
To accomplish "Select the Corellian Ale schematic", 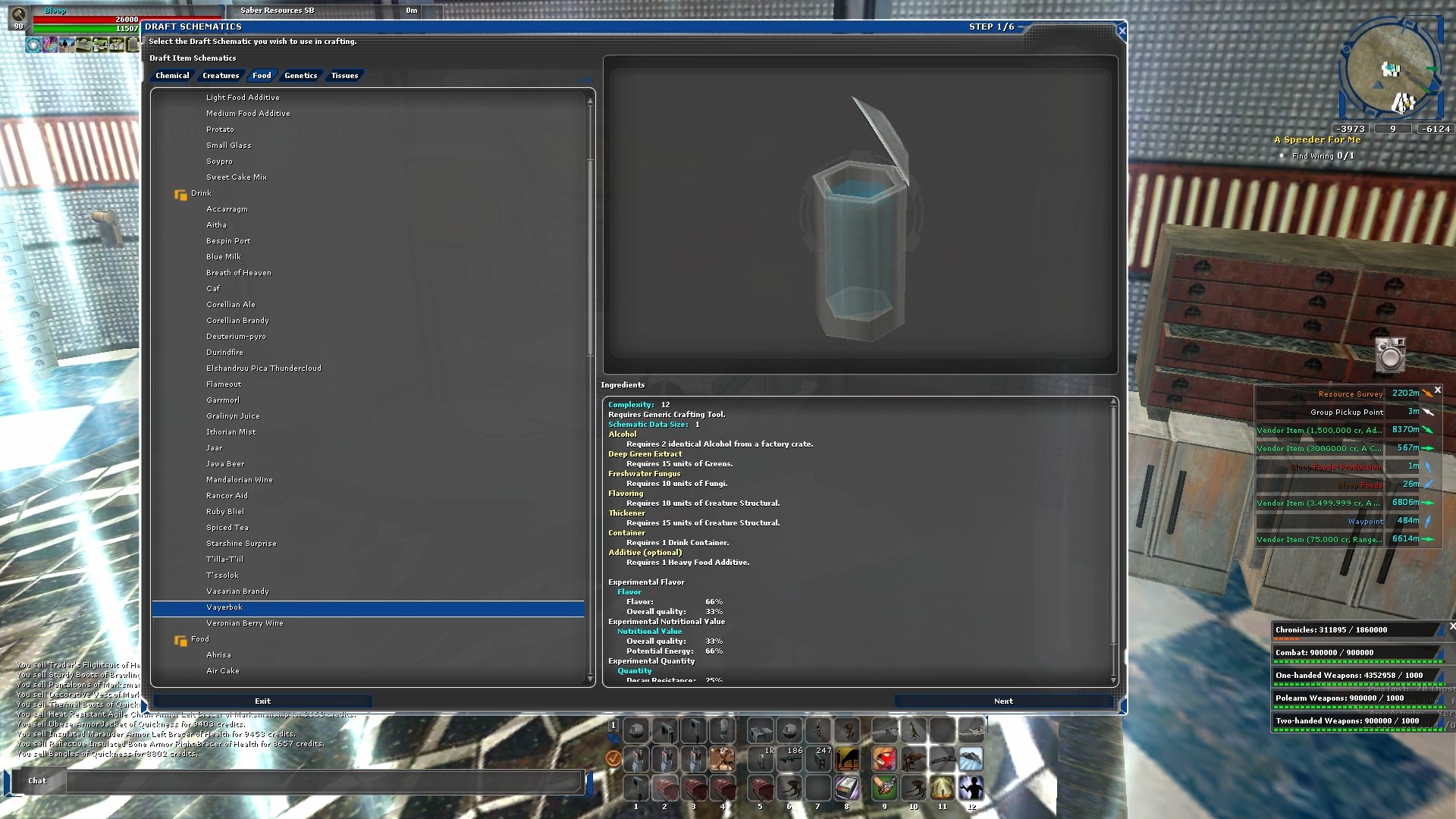I will coord(231,304).
